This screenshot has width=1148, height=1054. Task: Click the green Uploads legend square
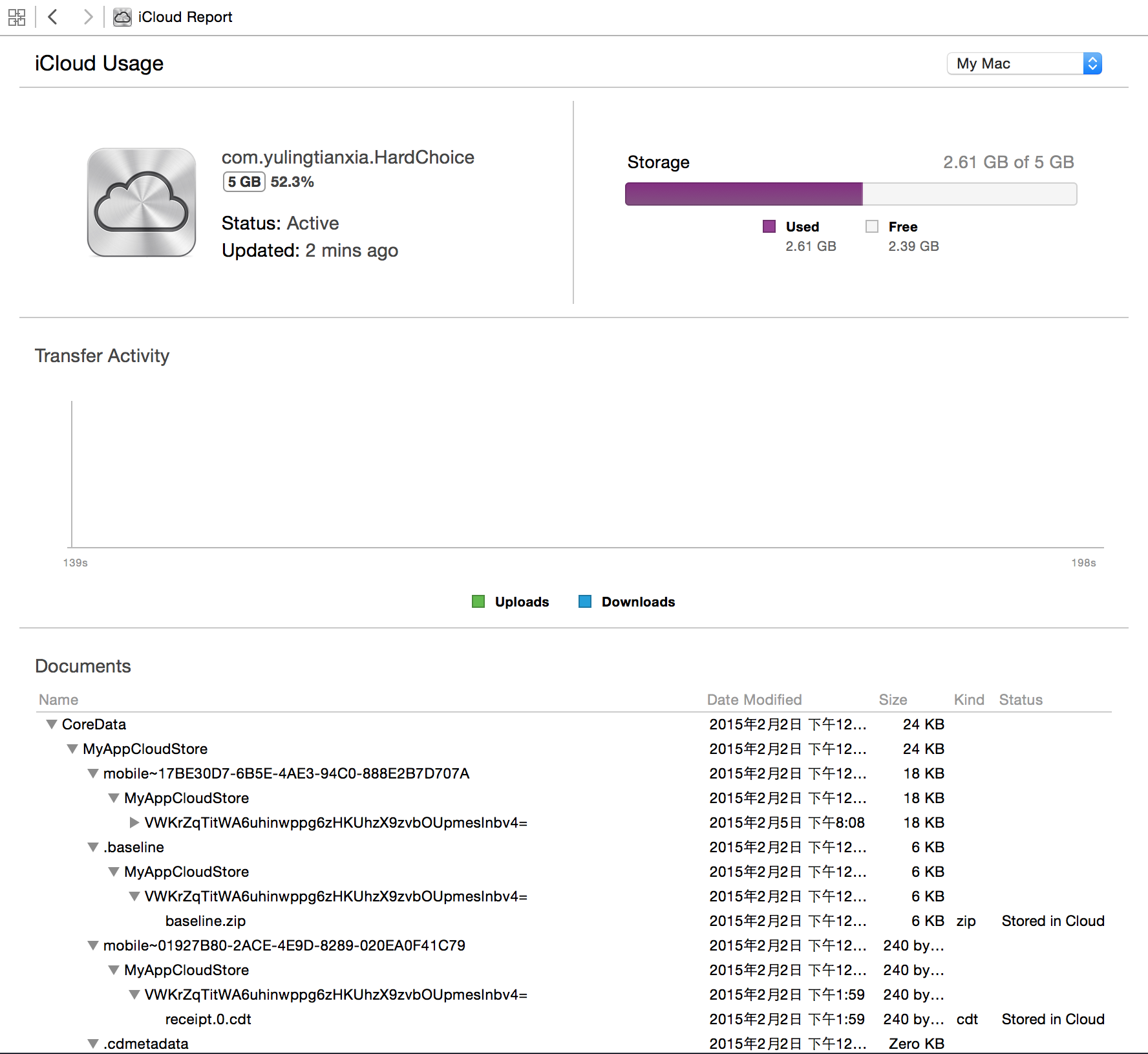(478, 601)
